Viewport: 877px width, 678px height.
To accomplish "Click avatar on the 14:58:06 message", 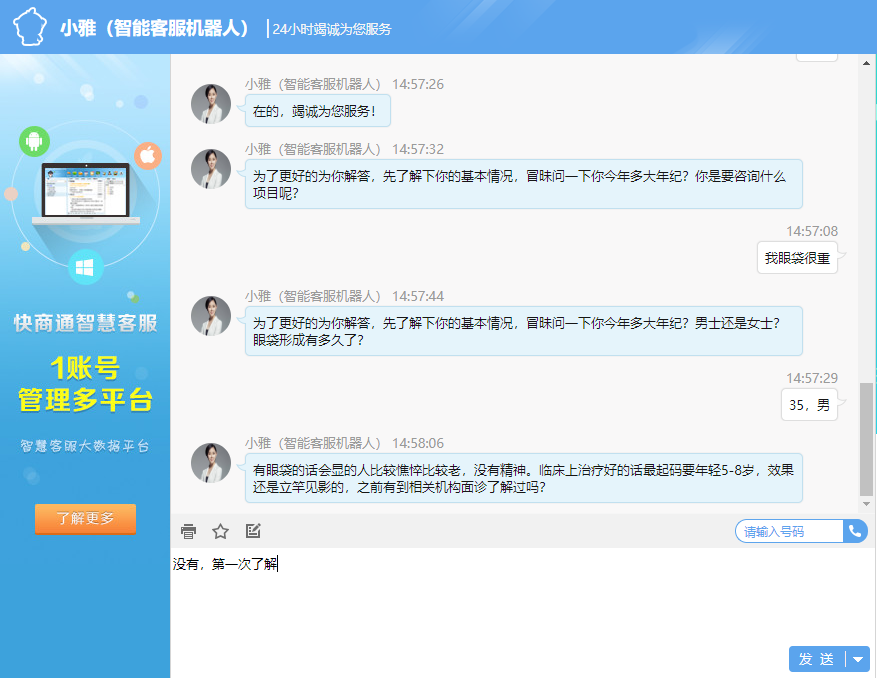I will pos(211,463).
